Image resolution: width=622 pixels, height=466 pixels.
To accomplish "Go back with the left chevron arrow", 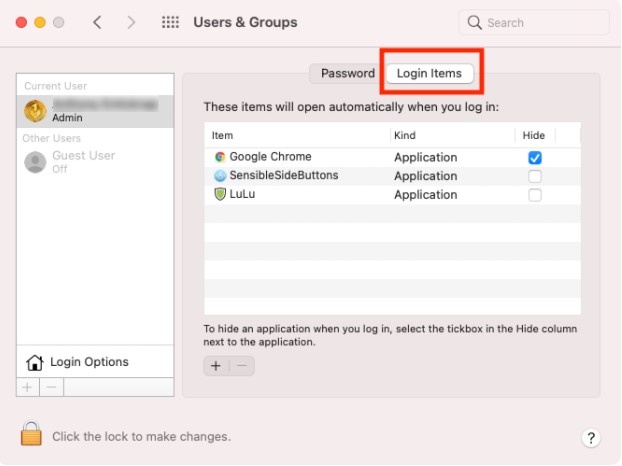I will click(97, 22).
